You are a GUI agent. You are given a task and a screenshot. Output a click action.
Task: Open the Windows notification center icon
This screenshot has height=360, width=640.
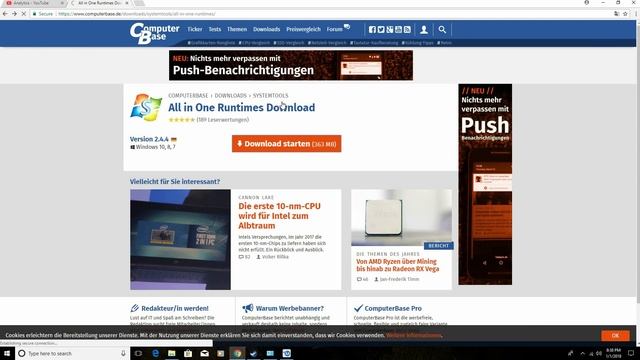click(631, 353)
